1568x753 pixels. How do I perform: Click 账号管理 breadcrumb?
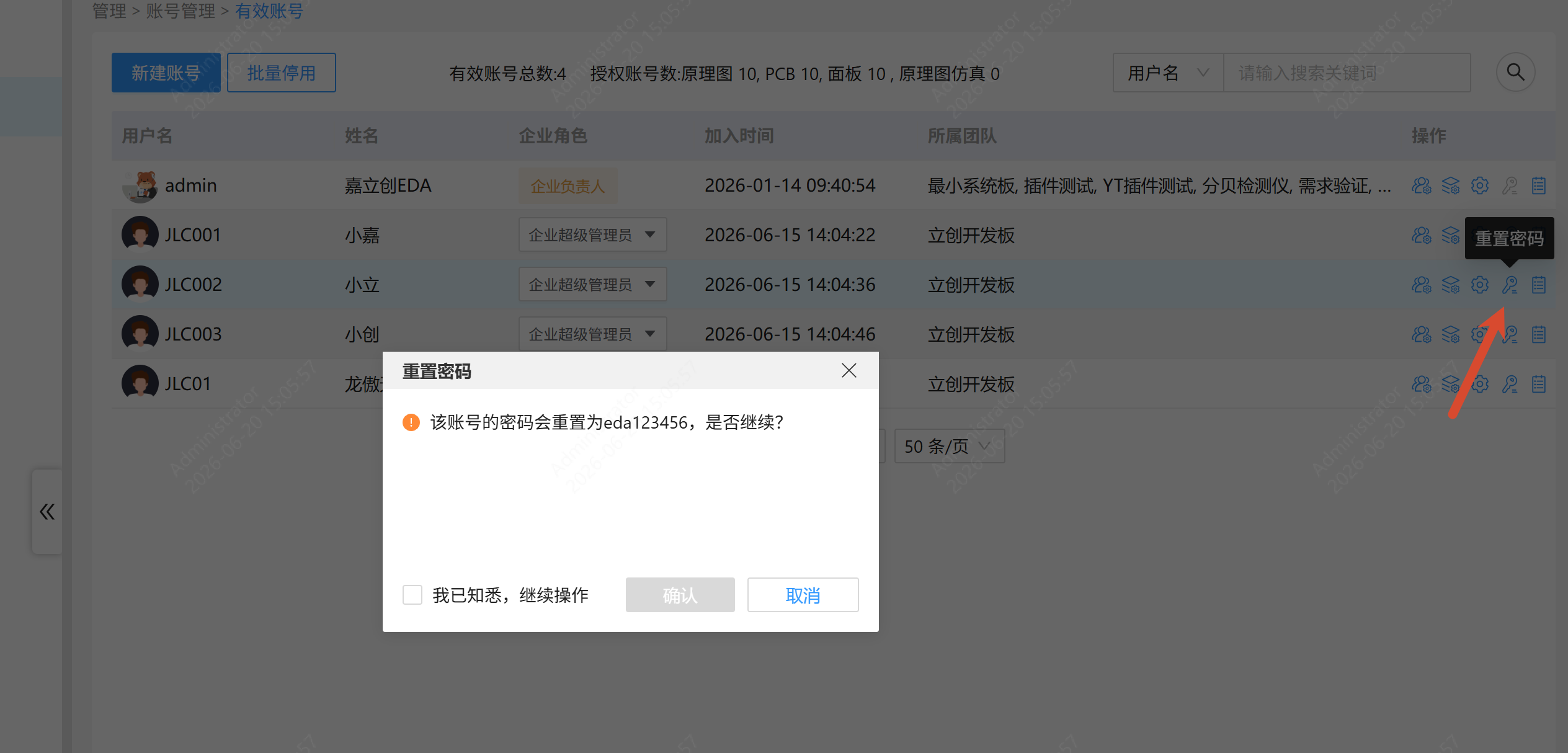point(180,11)
